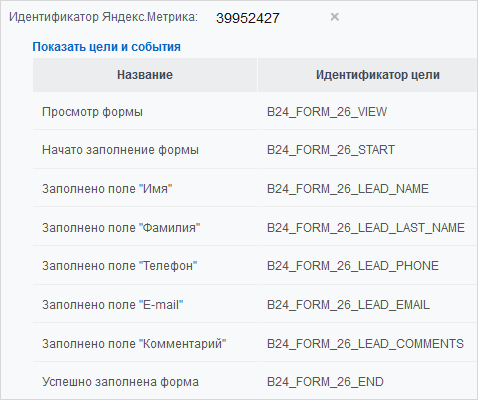Select the goal ID B24_FORM_26_END

[x=325, y=382]
